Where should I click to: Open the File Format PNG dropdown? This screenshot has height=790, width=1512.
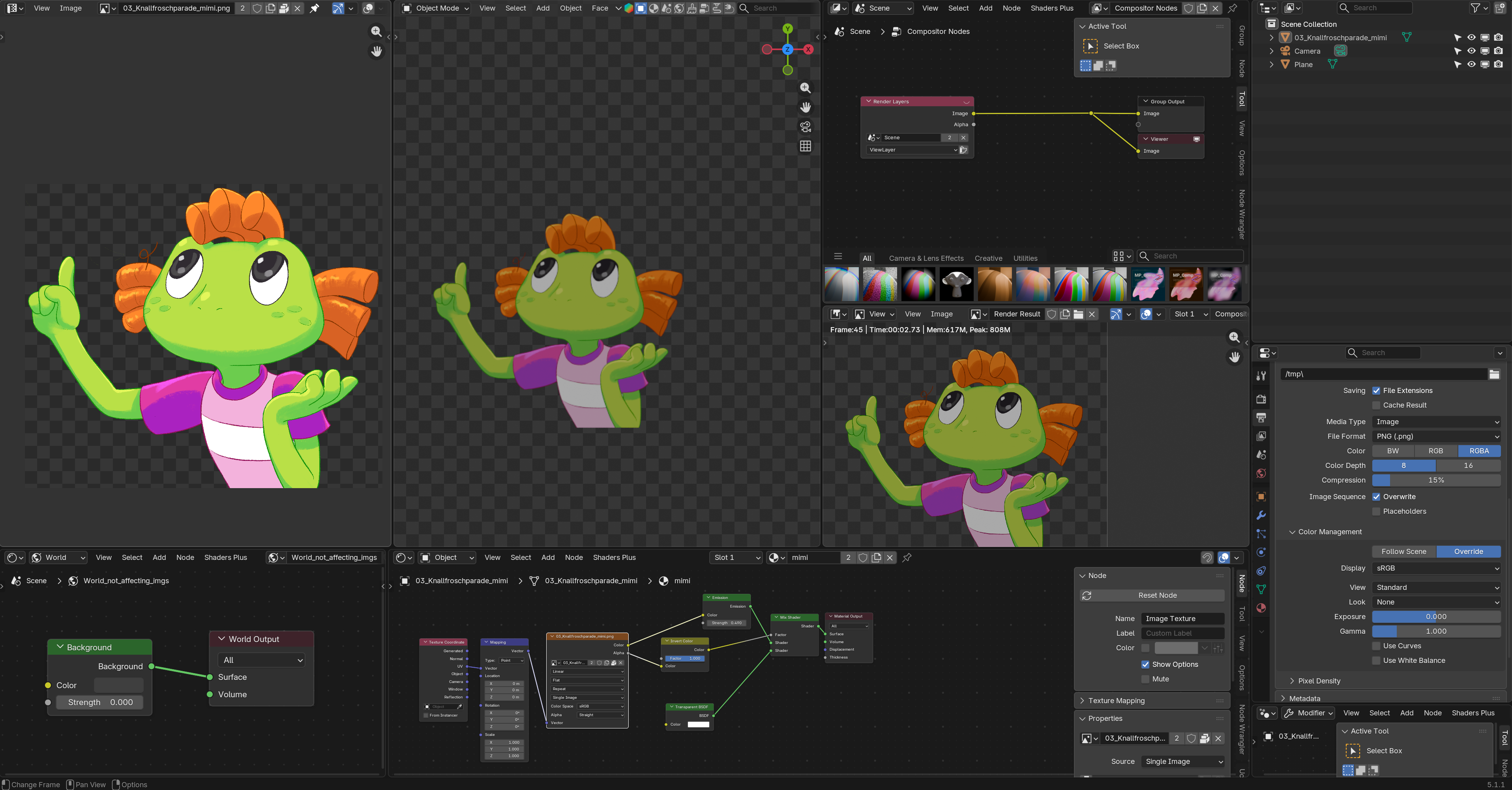tap(1436, 436)
